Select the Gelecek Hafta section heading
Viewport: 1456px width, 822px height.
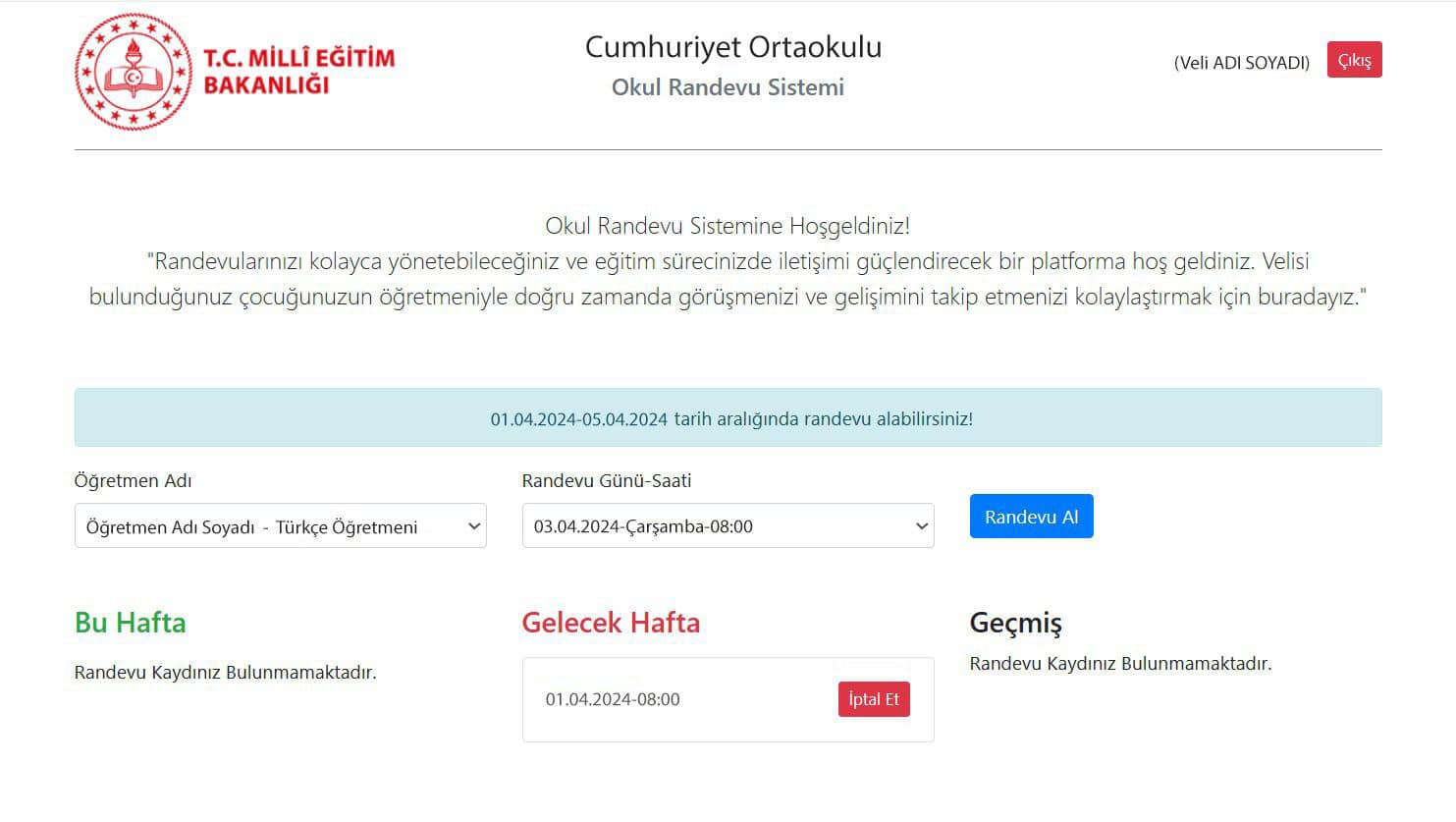point(611,623)
